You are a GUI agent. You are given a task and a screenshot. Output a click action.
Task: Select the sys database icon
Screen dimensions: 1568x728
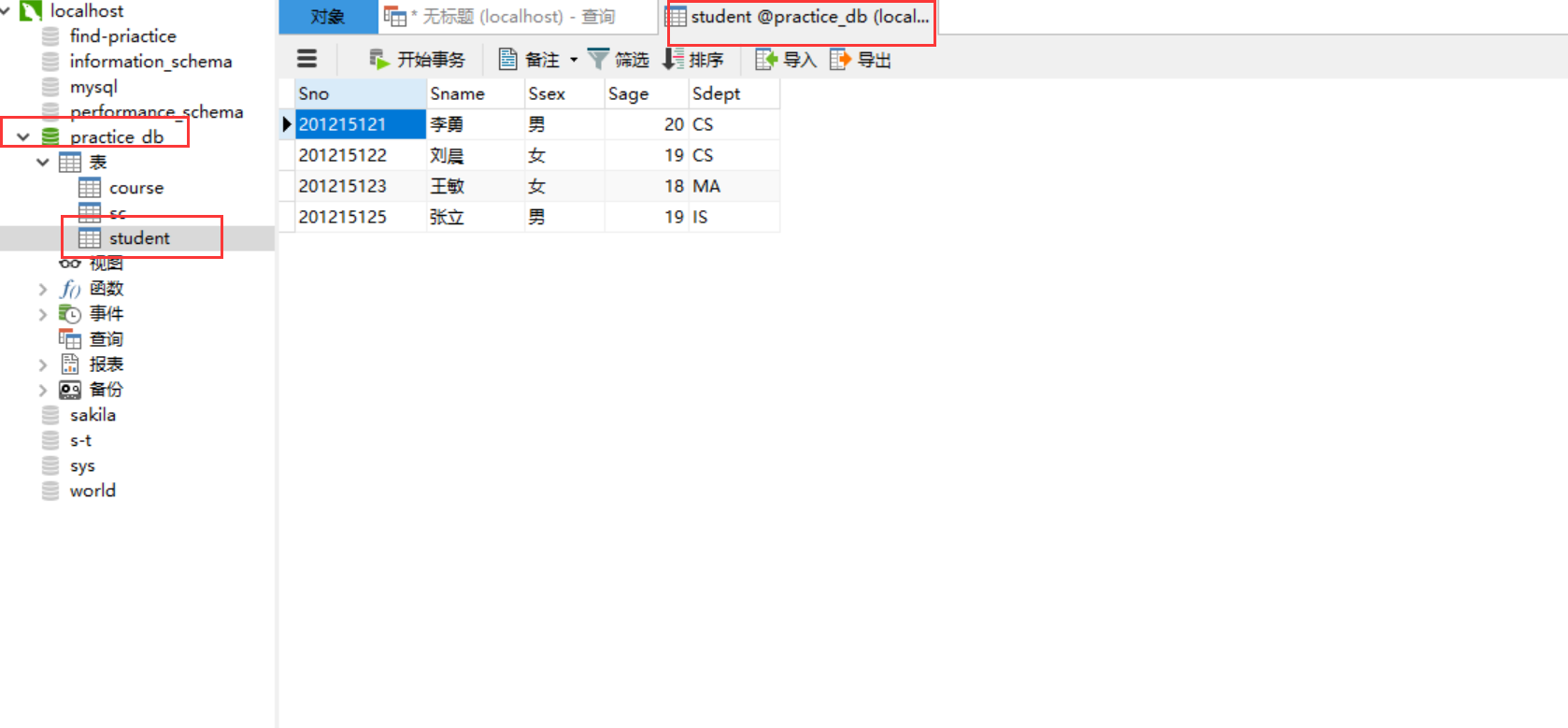pos(50,465)
